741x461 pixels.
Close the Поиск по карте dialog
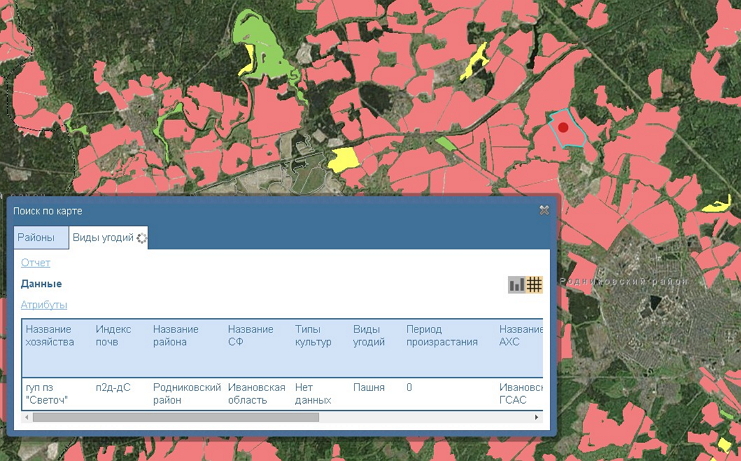[x=544, y=210]
